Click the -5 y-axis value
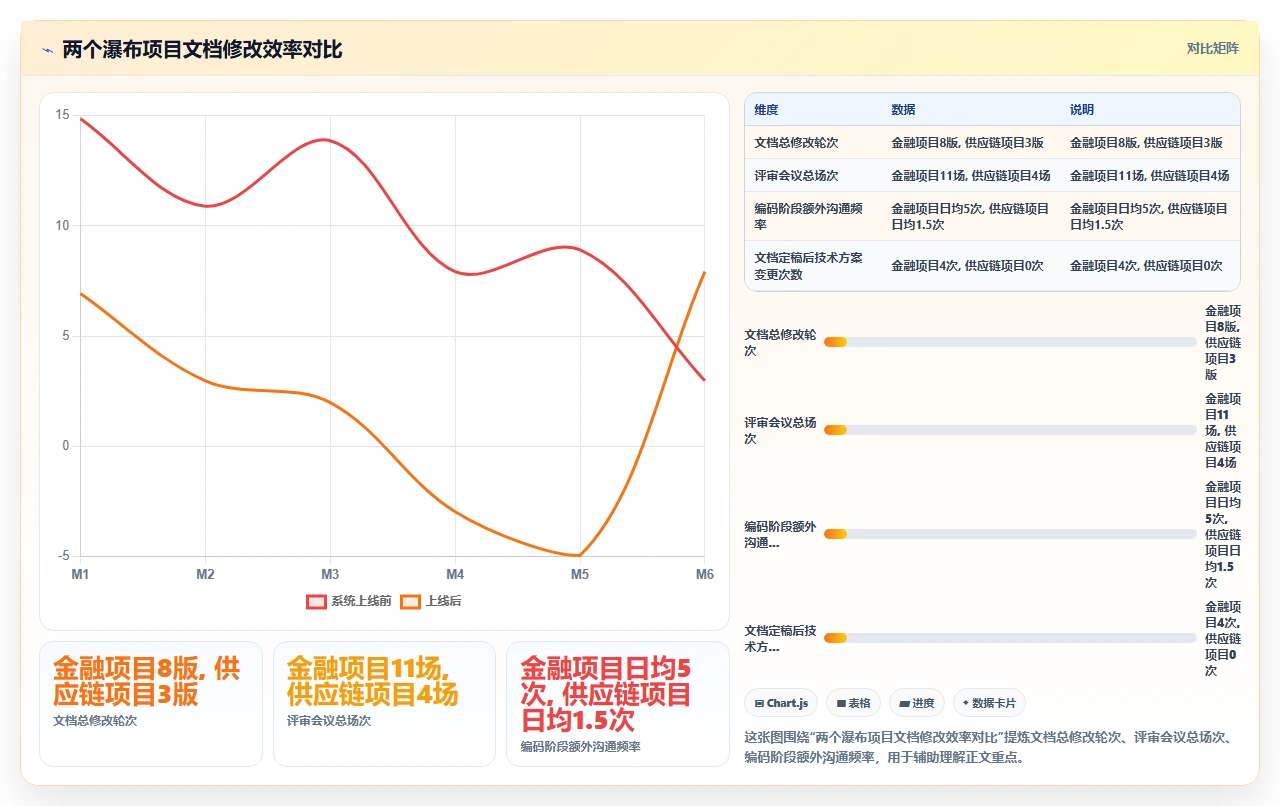 pyautogui.click(x=64, y=556)
